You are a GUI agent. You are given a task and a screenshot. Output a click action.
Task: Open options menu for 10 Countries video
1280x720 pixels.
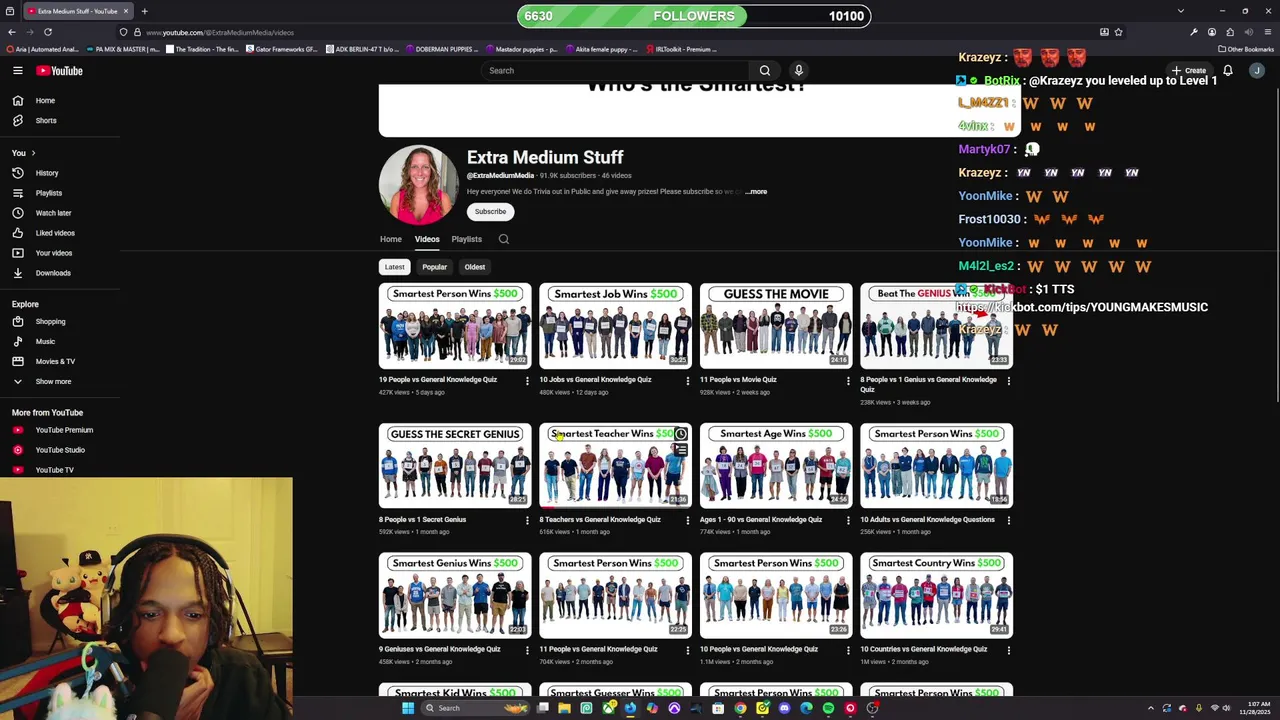pyautogui.click(x=1008, y=650)
